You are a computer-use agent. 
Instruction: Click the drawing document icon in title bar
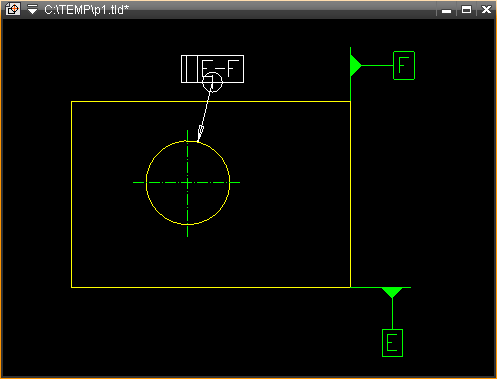coord(13,9)
